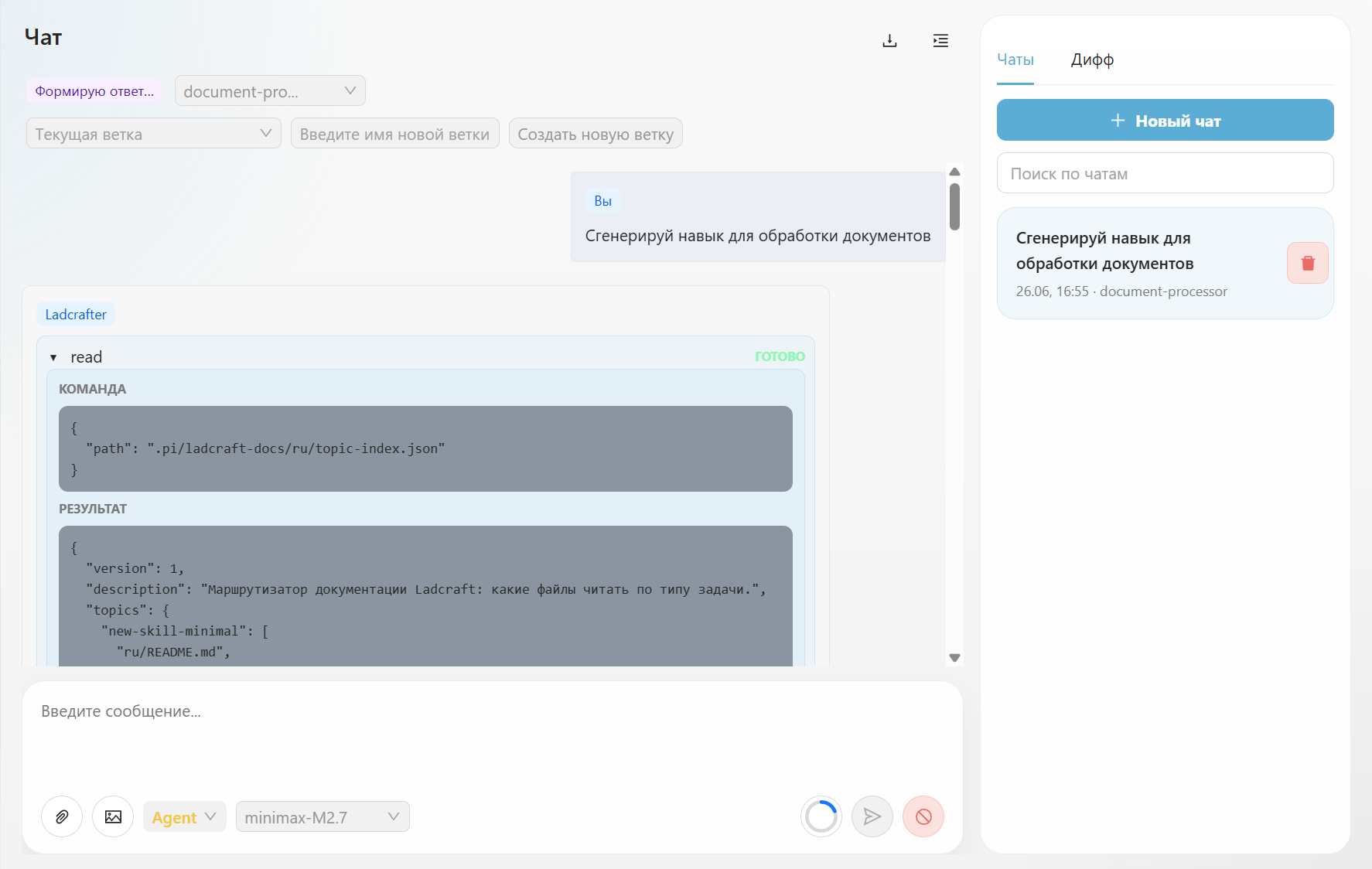1372x869 pixels.
Task: Click the path topic-index.json code line
Action: 265,448
